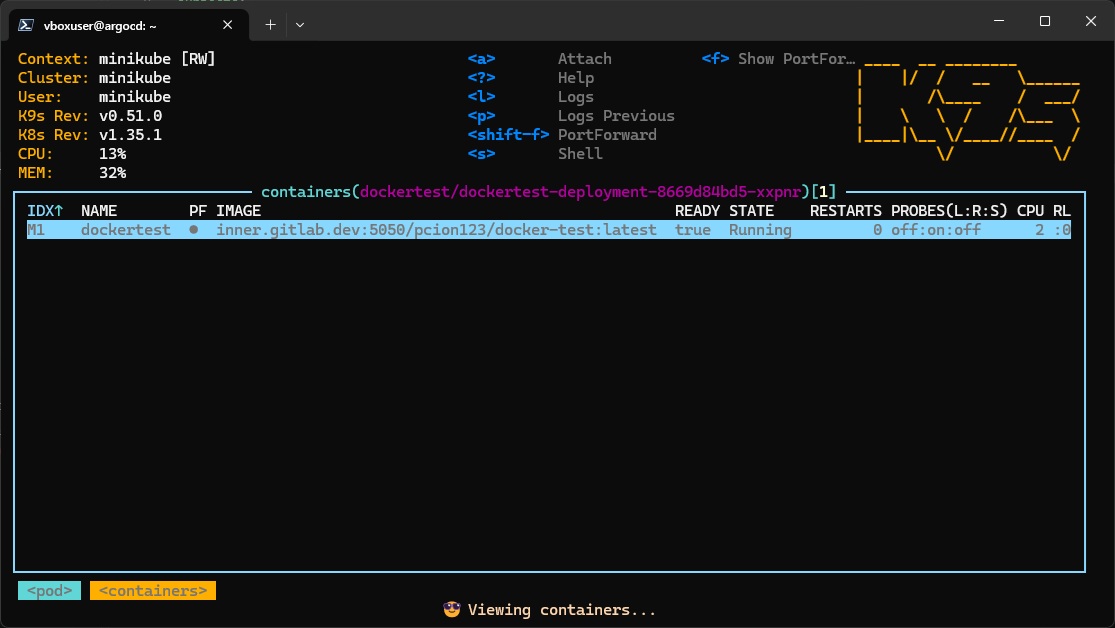The height and width of the screenshot is (628, 1115).
Task: Click the 'true' ready value
Action: (693, 230)
